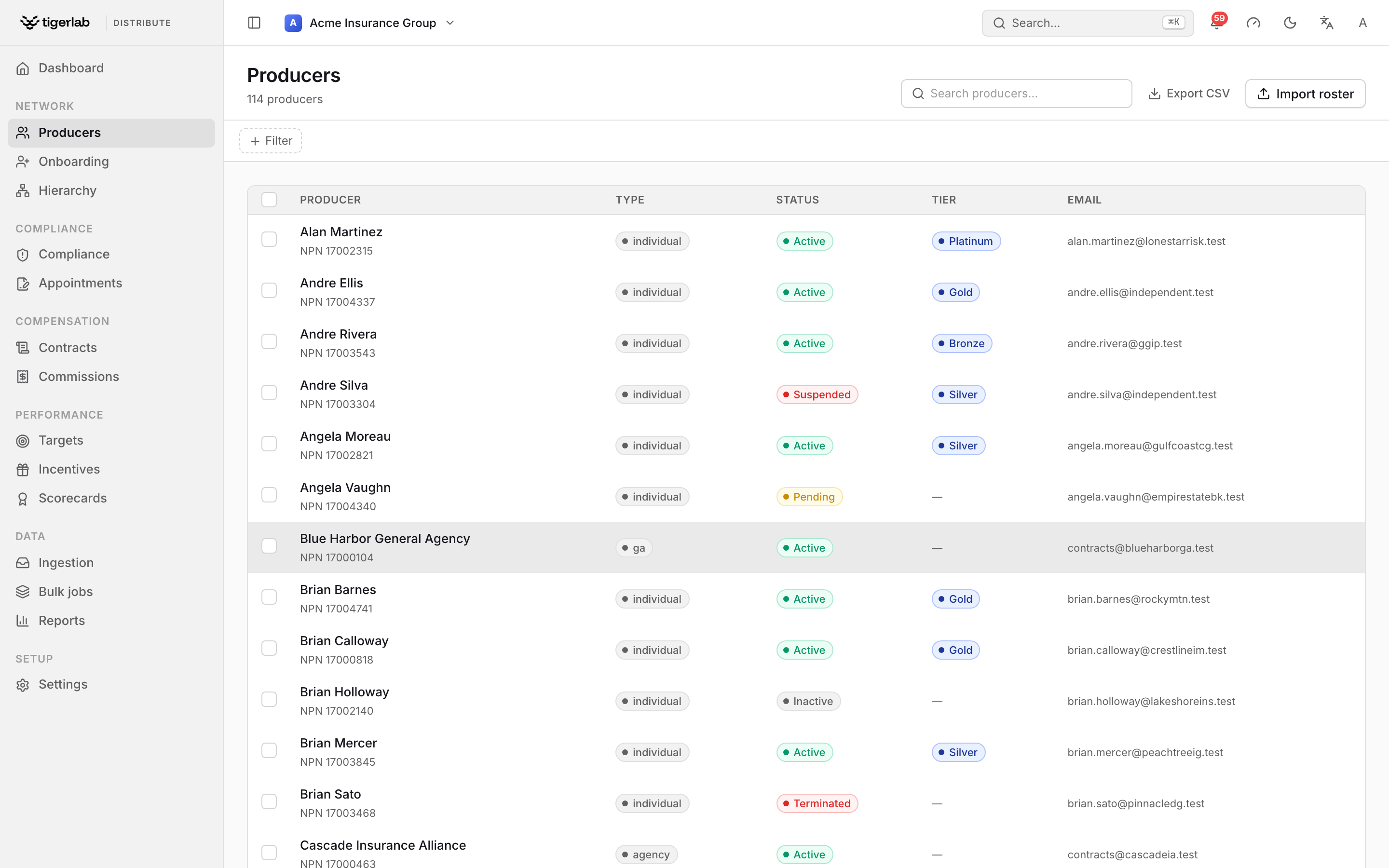The height and width of the screenshot is (868, 1389).
Task: Focus the global Search field
Action: [x=1088, y=23]
